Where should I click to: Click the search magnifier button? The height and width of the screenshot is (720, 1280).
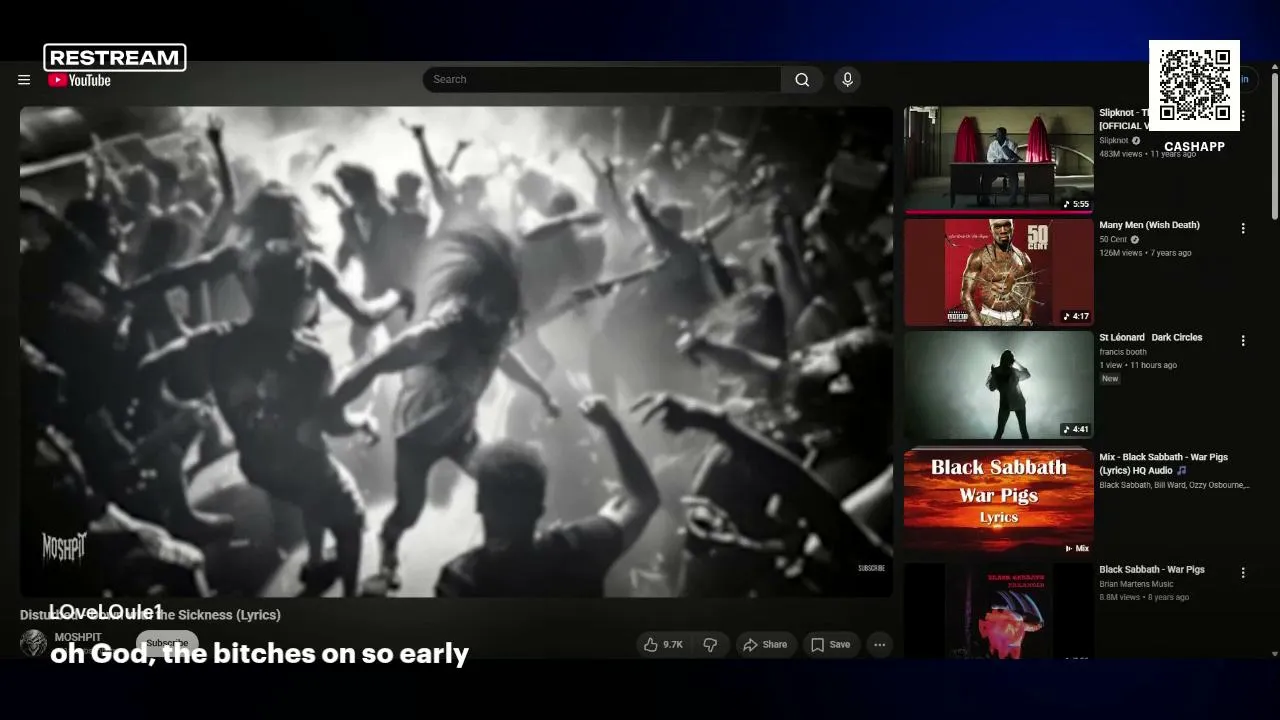(x=802, y=80)
